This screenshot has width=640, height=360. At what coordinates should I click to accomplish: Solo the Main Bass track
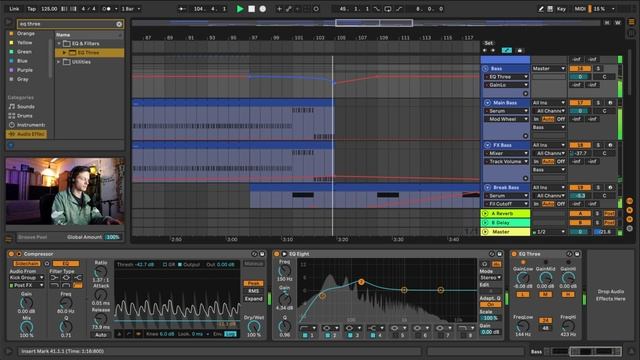pos(598,102)
